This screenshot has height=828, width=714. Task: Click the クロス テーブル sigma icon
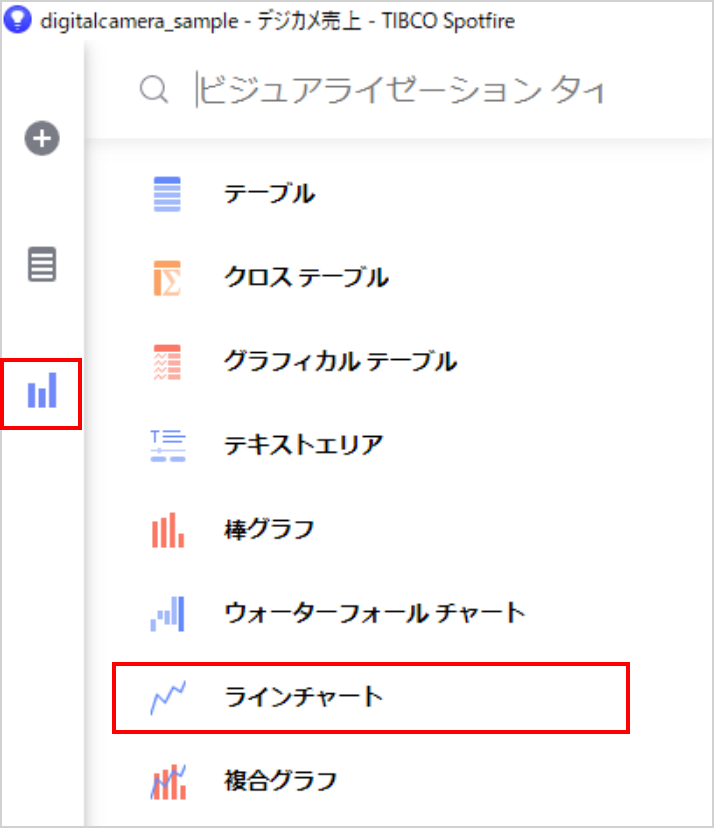coord(167,278)
